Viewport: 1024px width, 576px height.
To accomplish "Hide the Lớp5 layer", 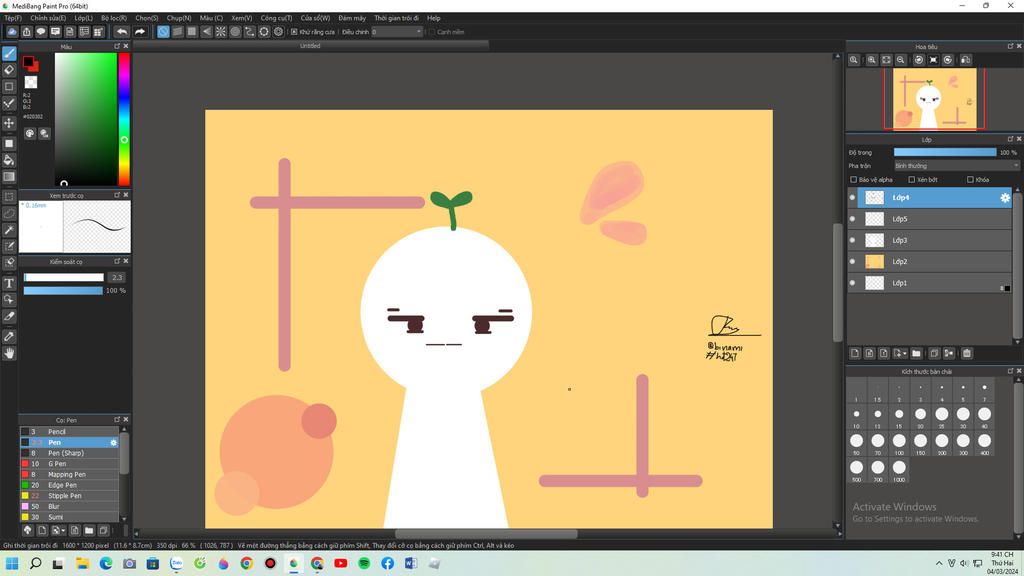I will coord(852,219).
